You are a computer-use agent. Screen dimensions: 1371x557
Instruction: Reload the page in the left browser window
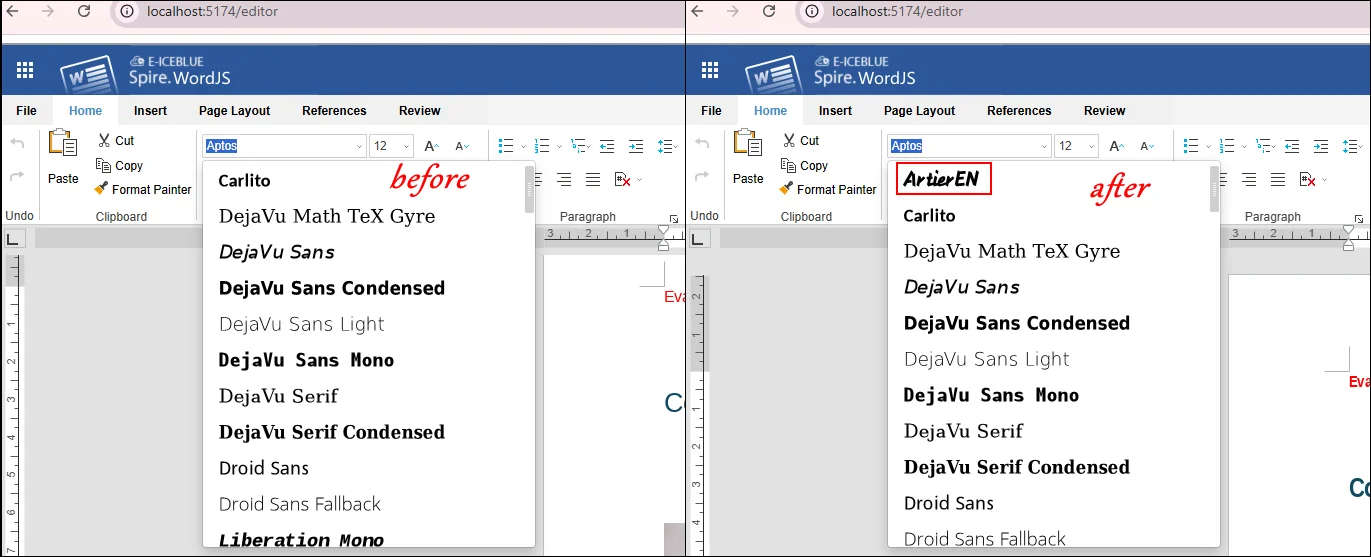(84, 11)
